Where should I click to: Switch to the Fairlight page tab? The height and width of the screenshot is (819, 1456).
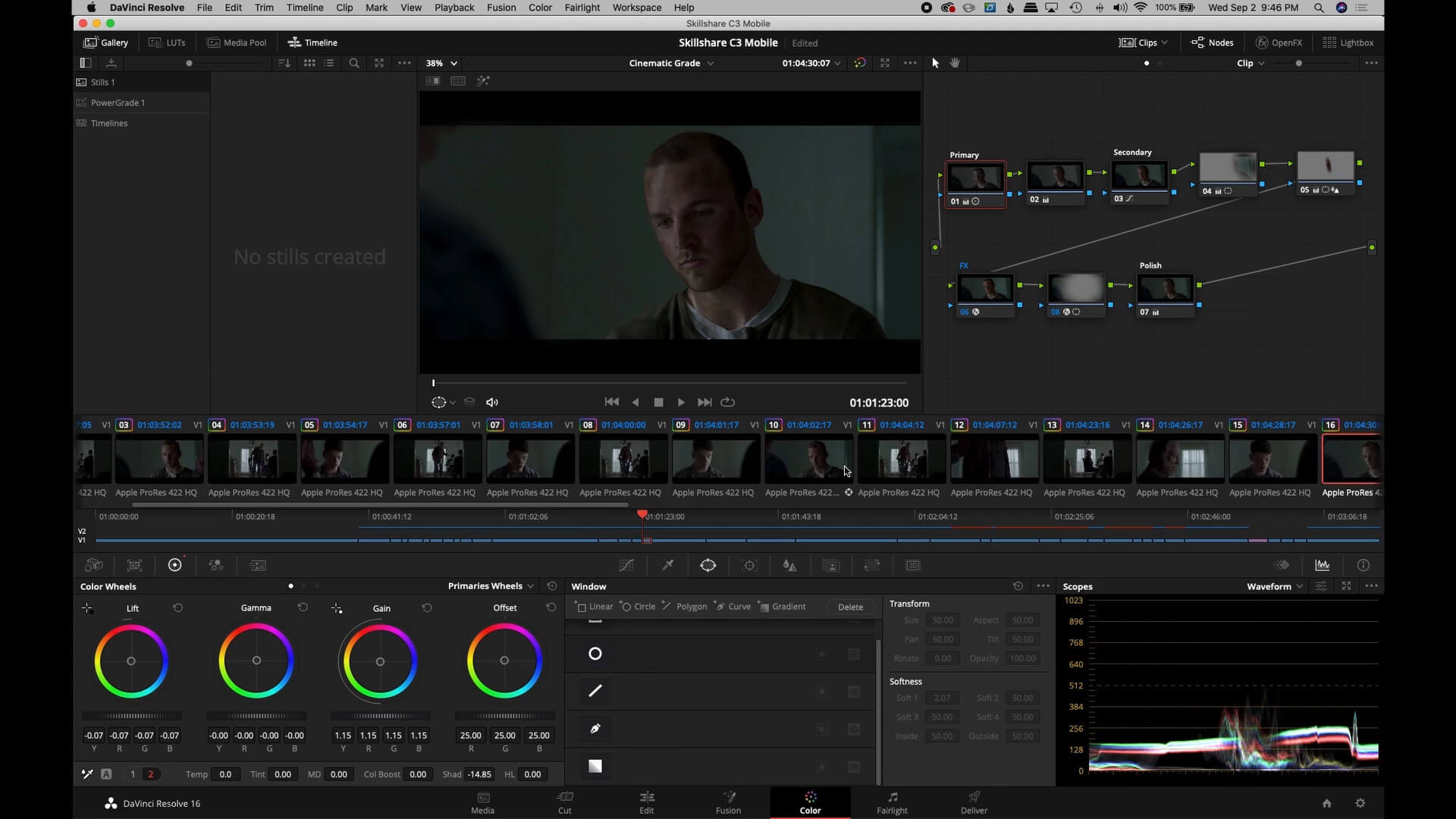(x=892, y=802)
